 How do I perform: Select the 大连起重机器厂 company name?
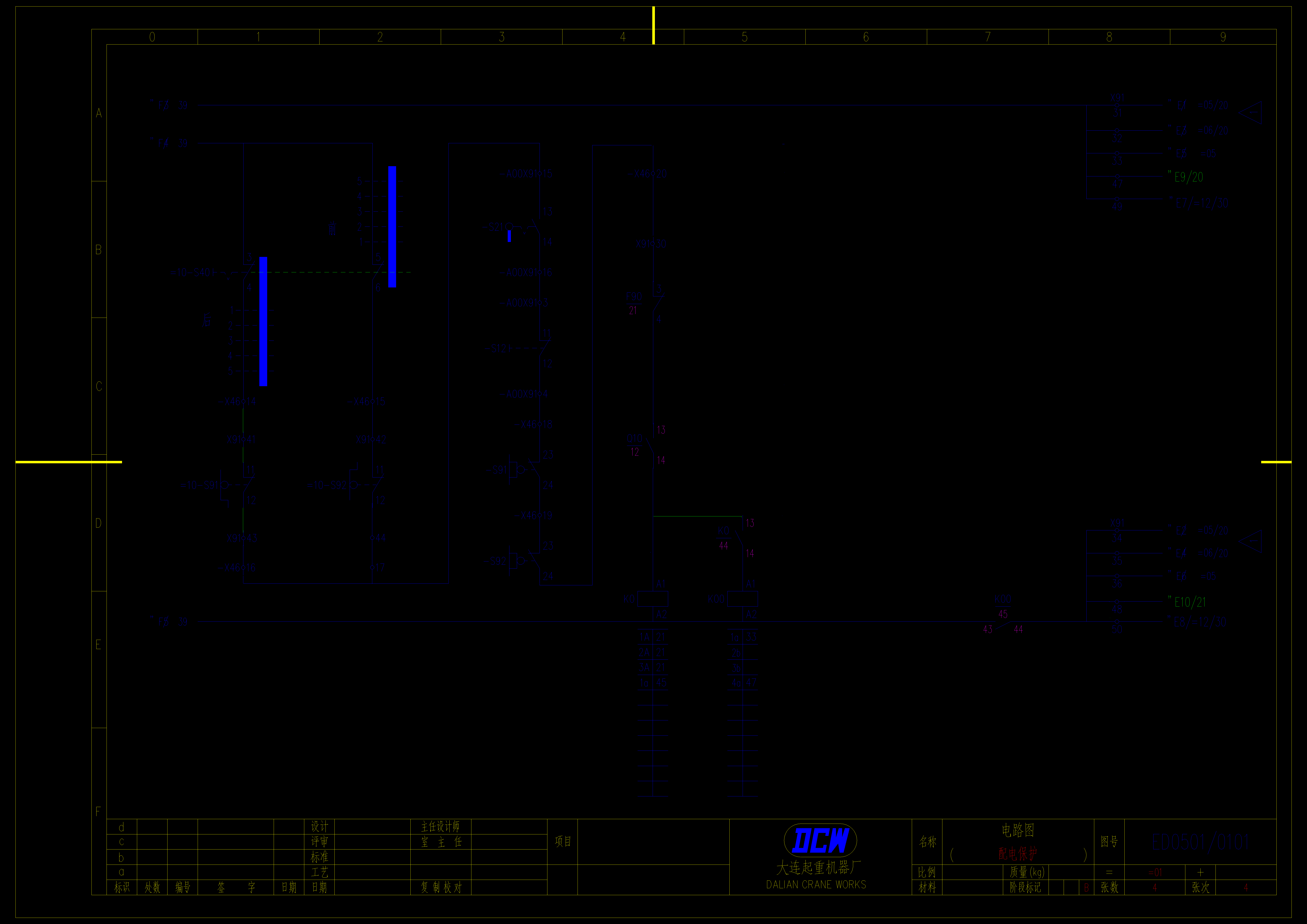(x=819, y=868)
